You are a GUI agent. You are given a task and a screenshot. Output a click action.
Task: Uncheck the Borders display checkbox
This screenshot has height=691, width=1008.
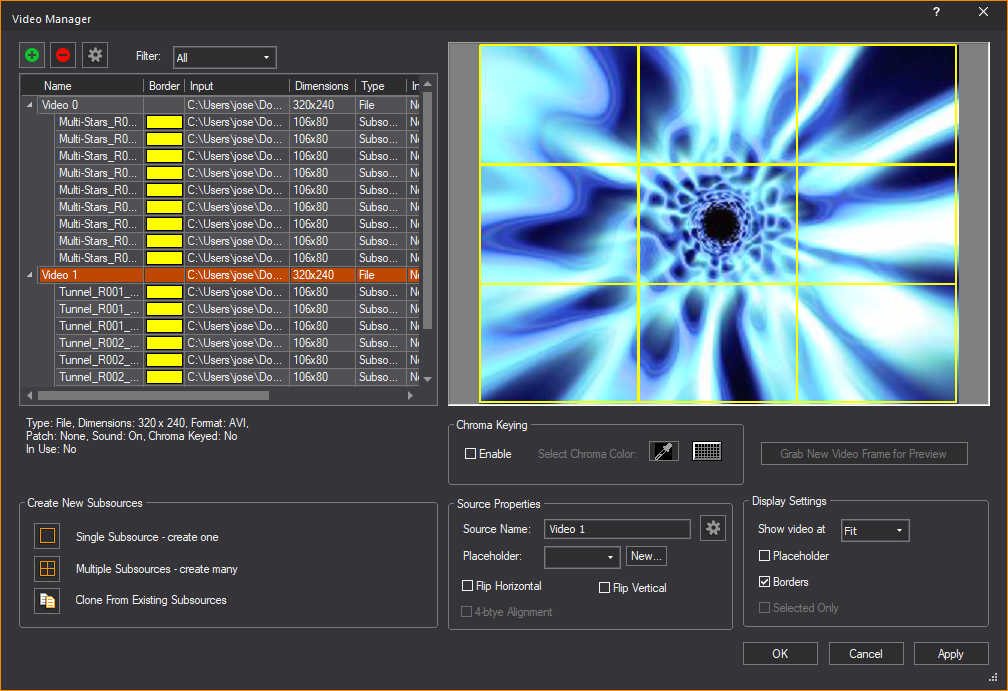point(765,582)
